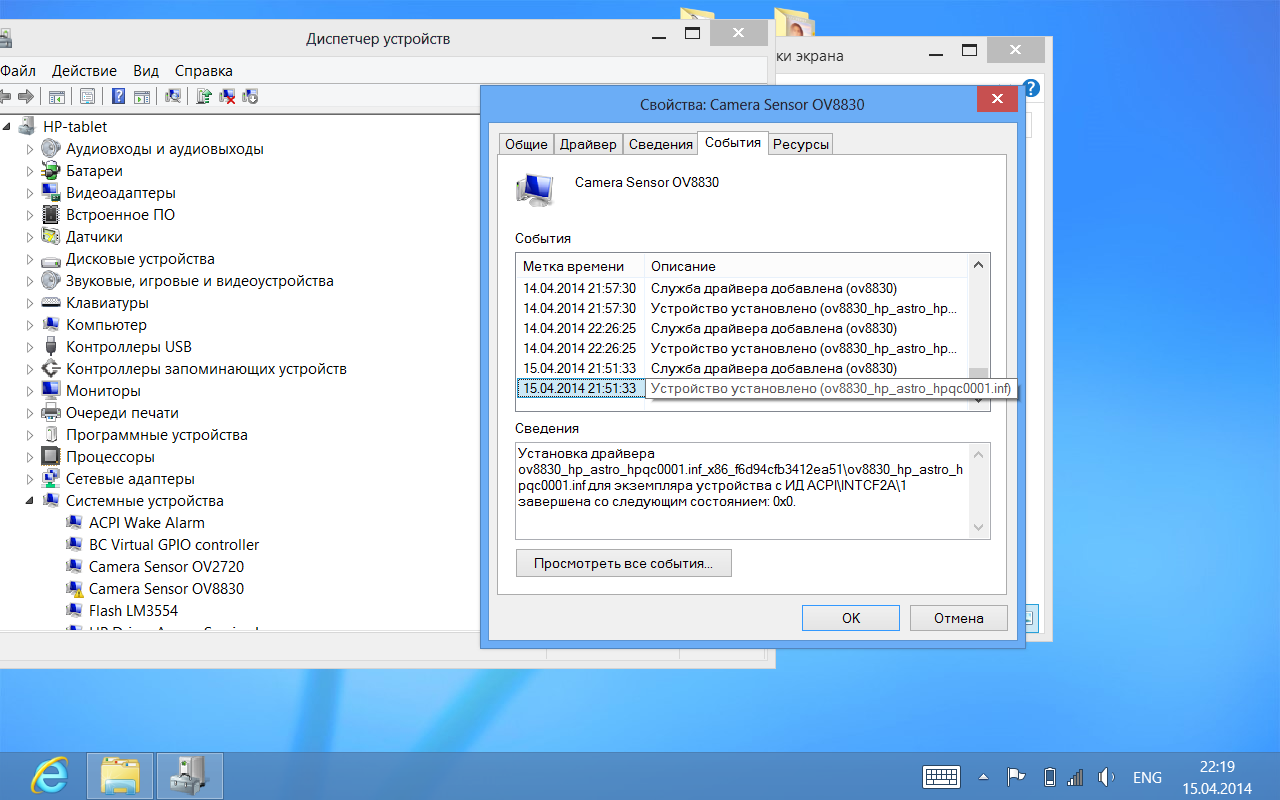Collapse the Системные устройства category
Viewport: 1280px width, 800px height.
coord(30,502)
